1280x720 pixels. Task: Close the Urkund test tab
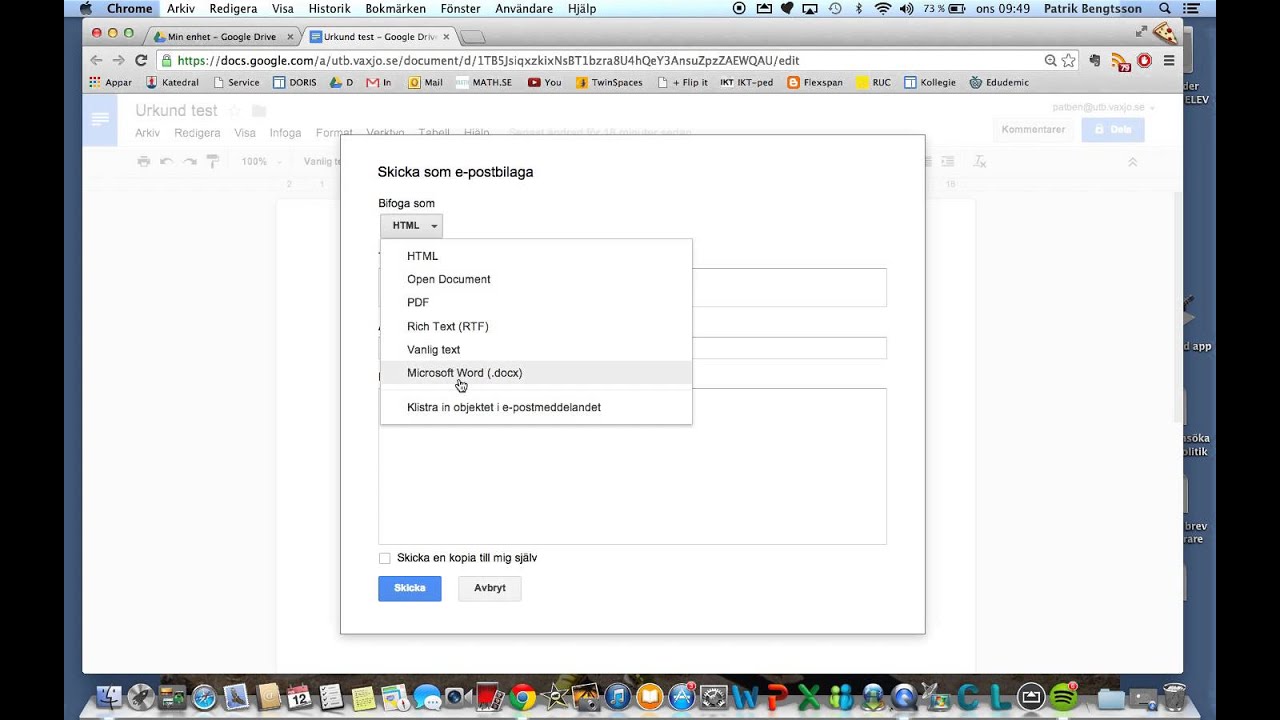click(447, 37)
